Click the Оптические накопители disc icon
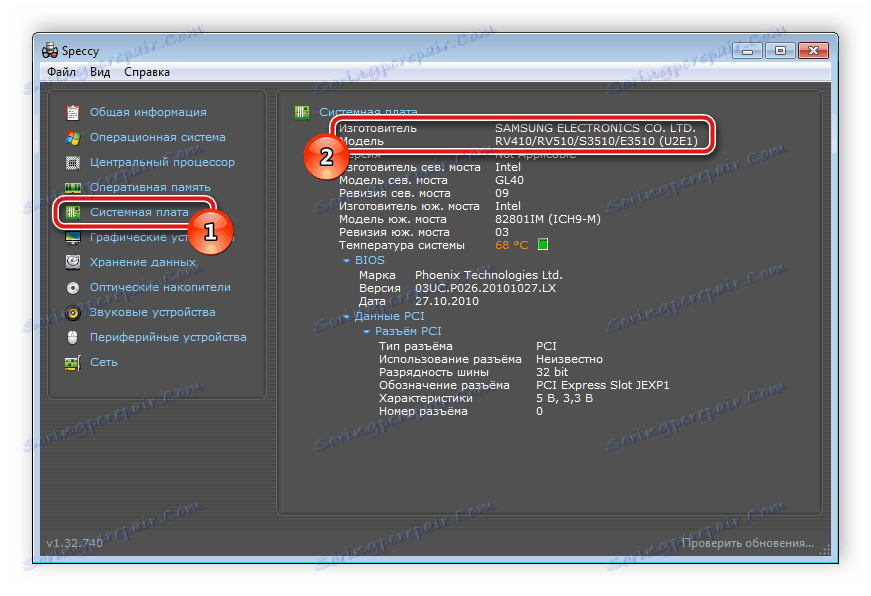871x596 pixels. (x=73, y=288)
